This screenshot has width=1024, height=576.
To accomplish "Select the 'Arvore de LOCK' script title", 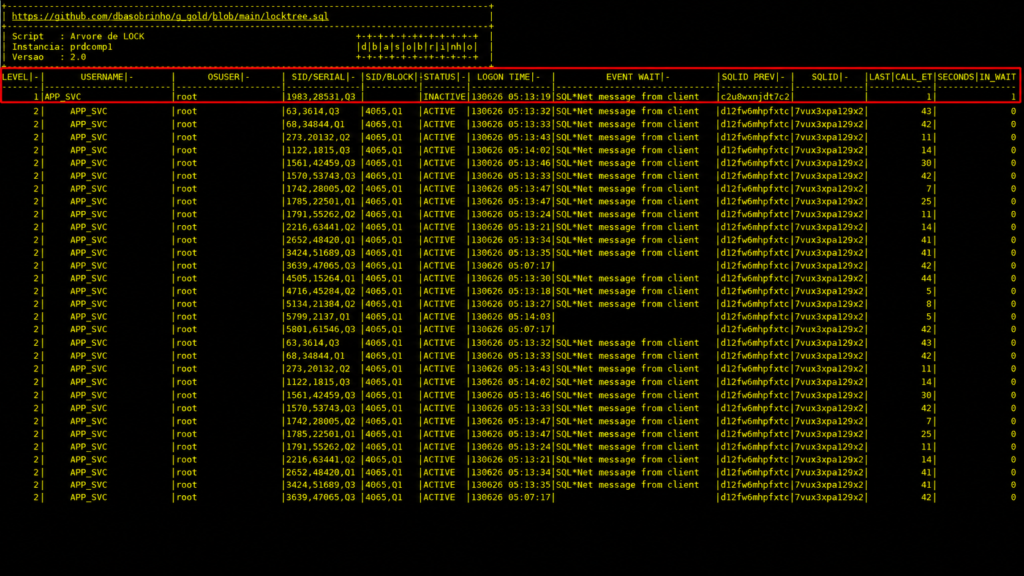I will pos(107,37).
